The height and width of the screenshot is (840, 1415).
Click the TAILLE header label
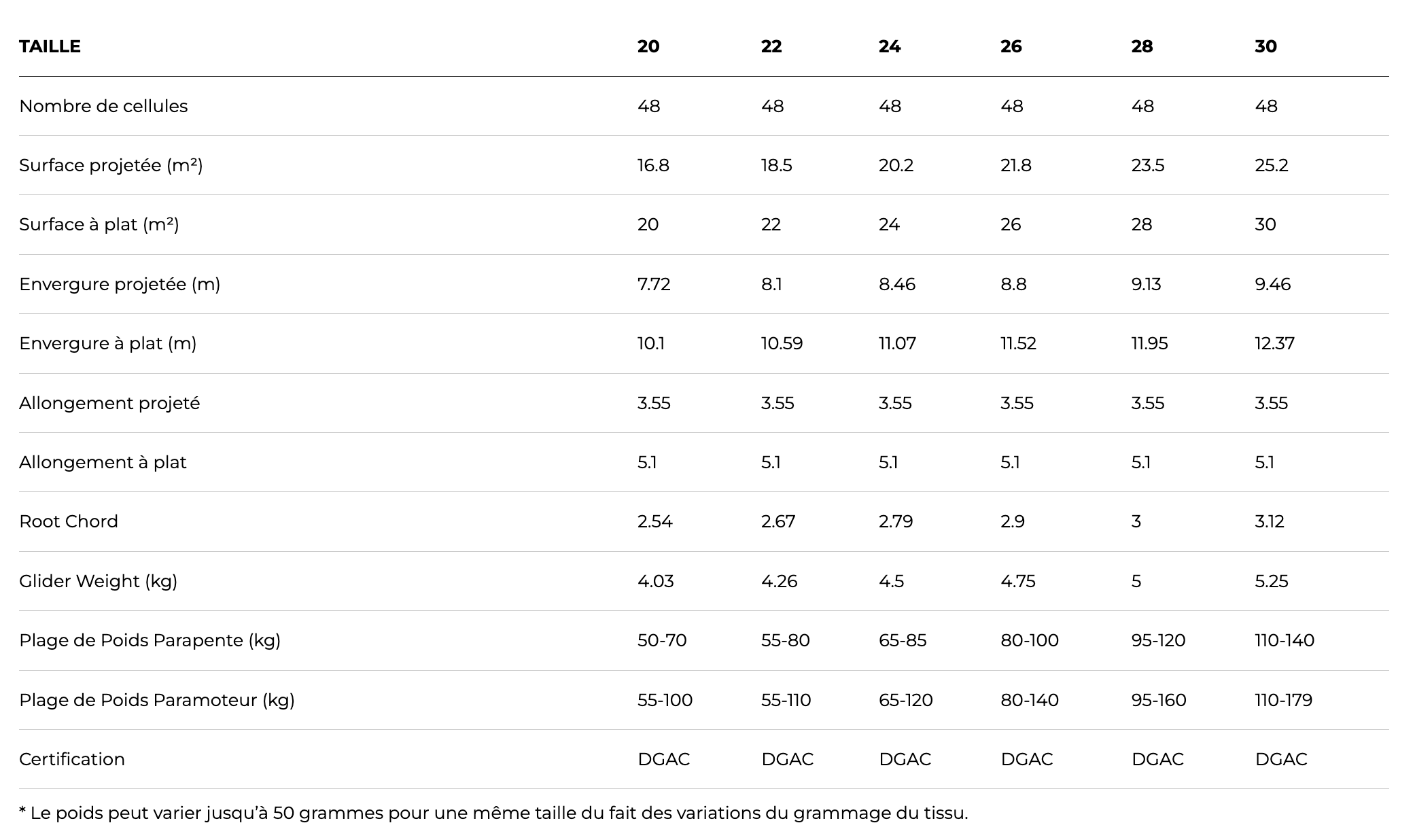pyautogui.click(x=50, y=46)
